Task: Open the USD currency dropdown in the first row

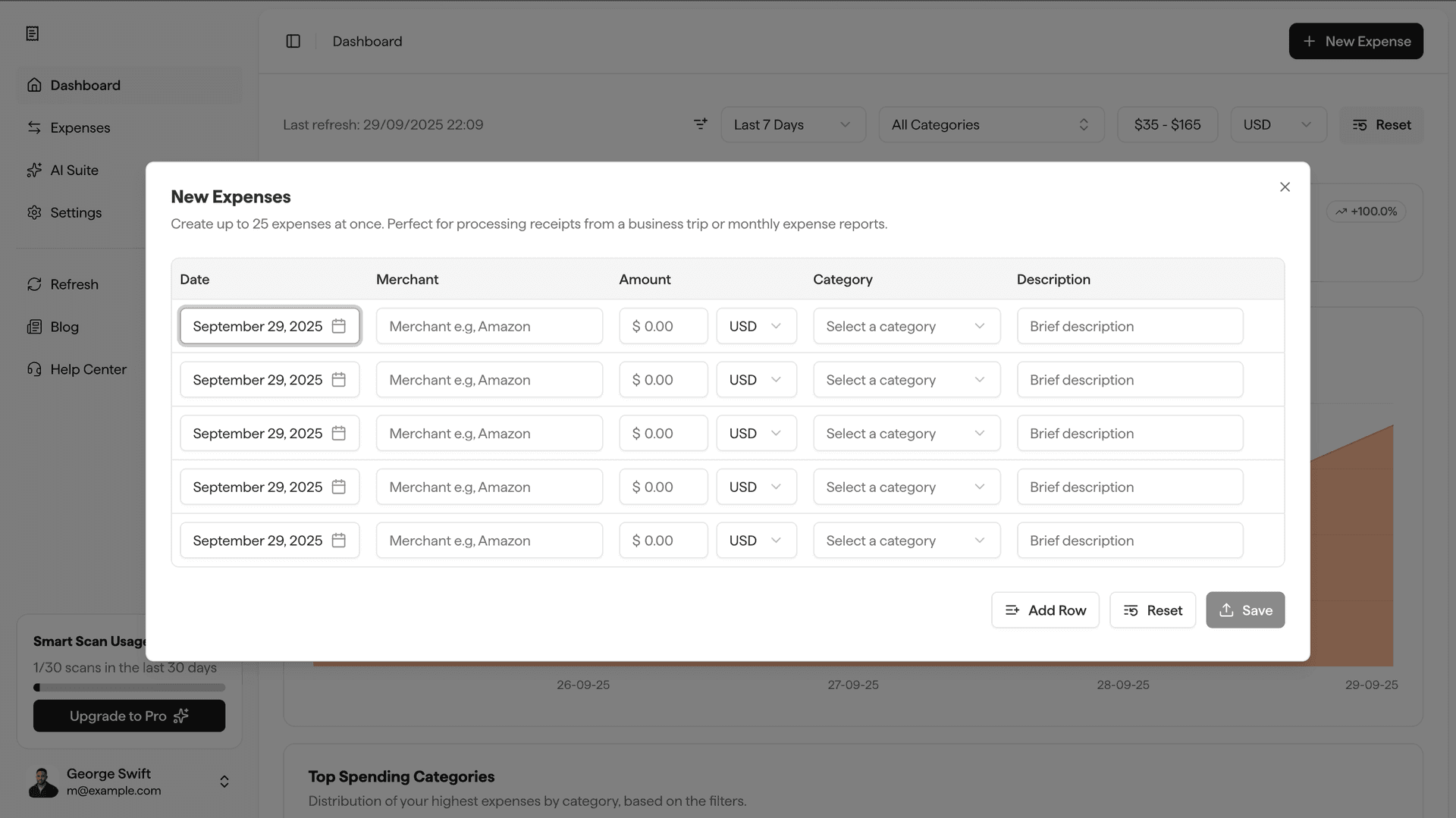Action: (755, 326)
